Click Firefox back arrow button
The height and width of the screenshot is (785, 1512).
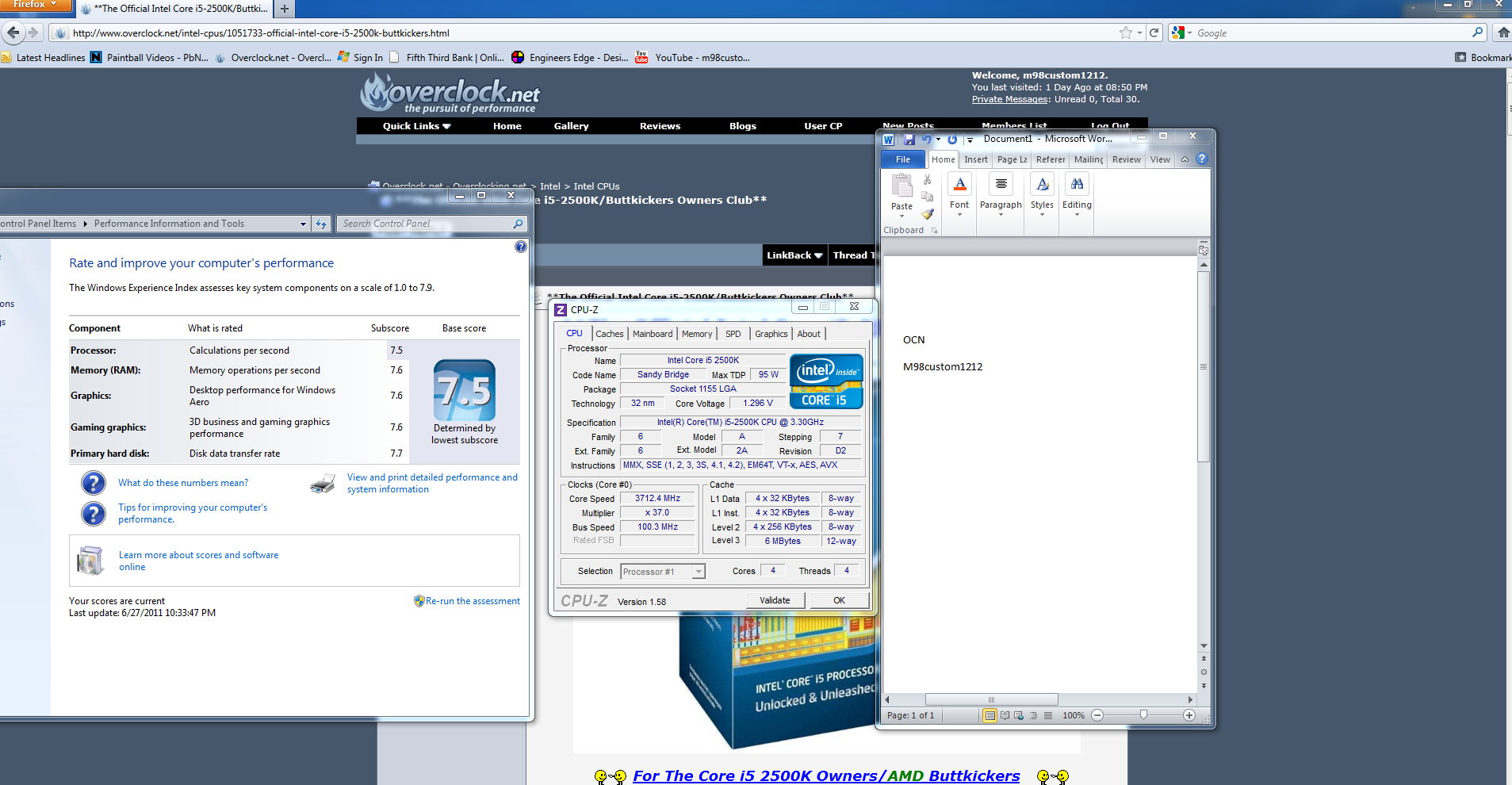point(13,33)
